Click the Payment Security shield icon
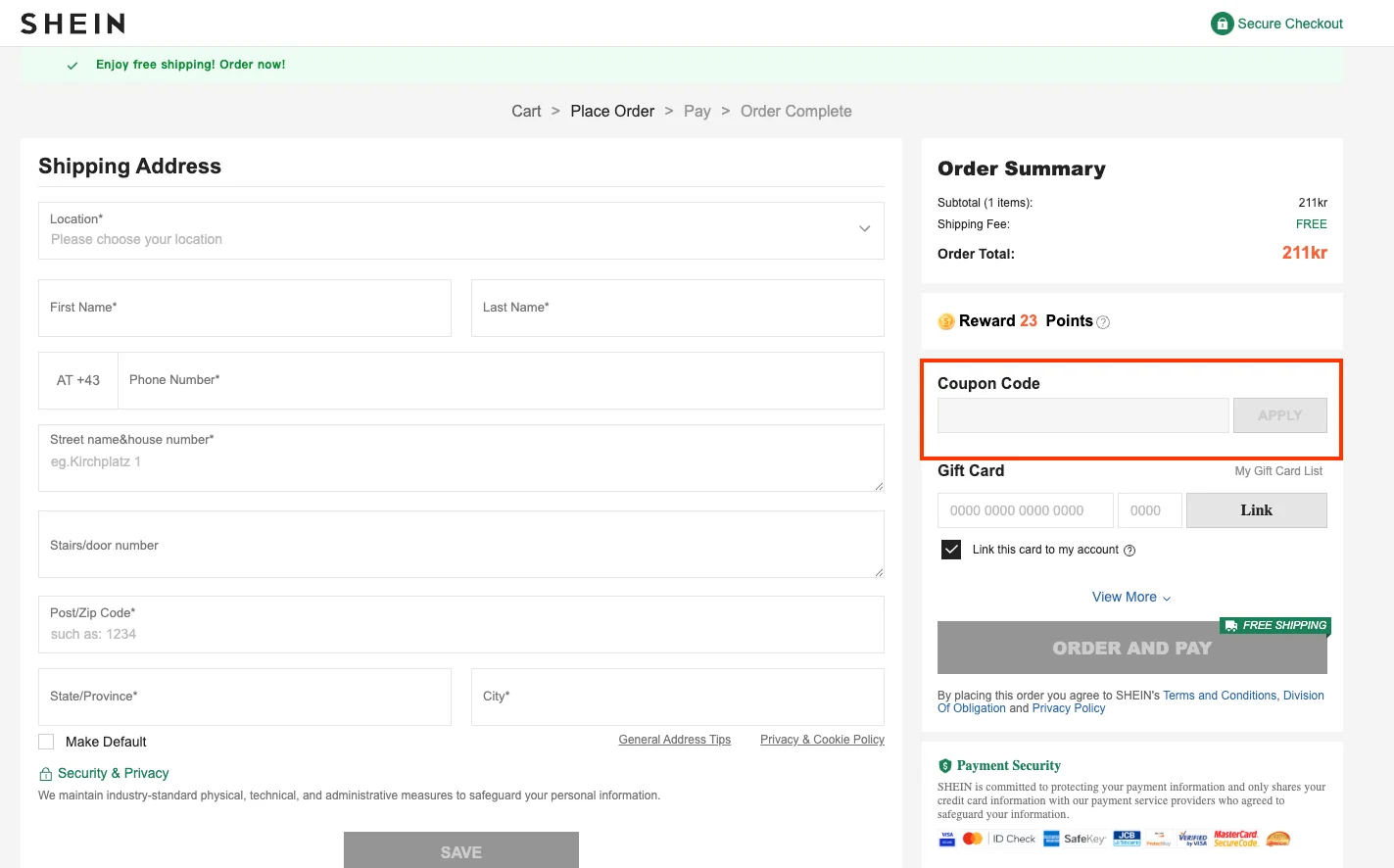Image resolution: width=1394 pixels, height=868 pixels. coord(945,766)
